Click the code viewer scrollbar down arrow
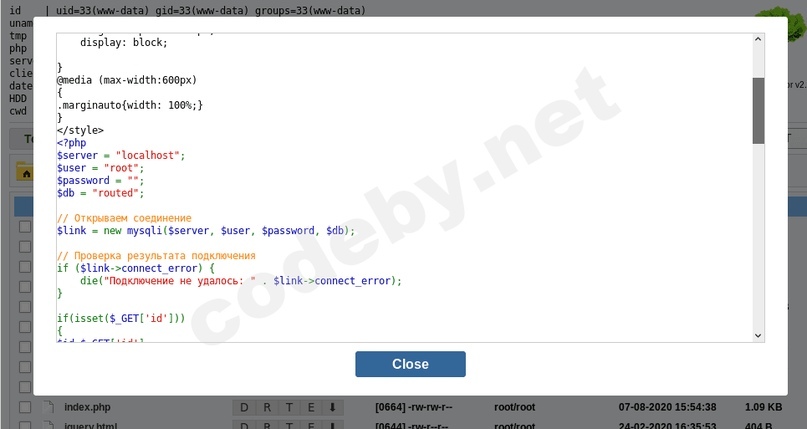The width and height of the screenshot is (807, 429). coord(758,335)
